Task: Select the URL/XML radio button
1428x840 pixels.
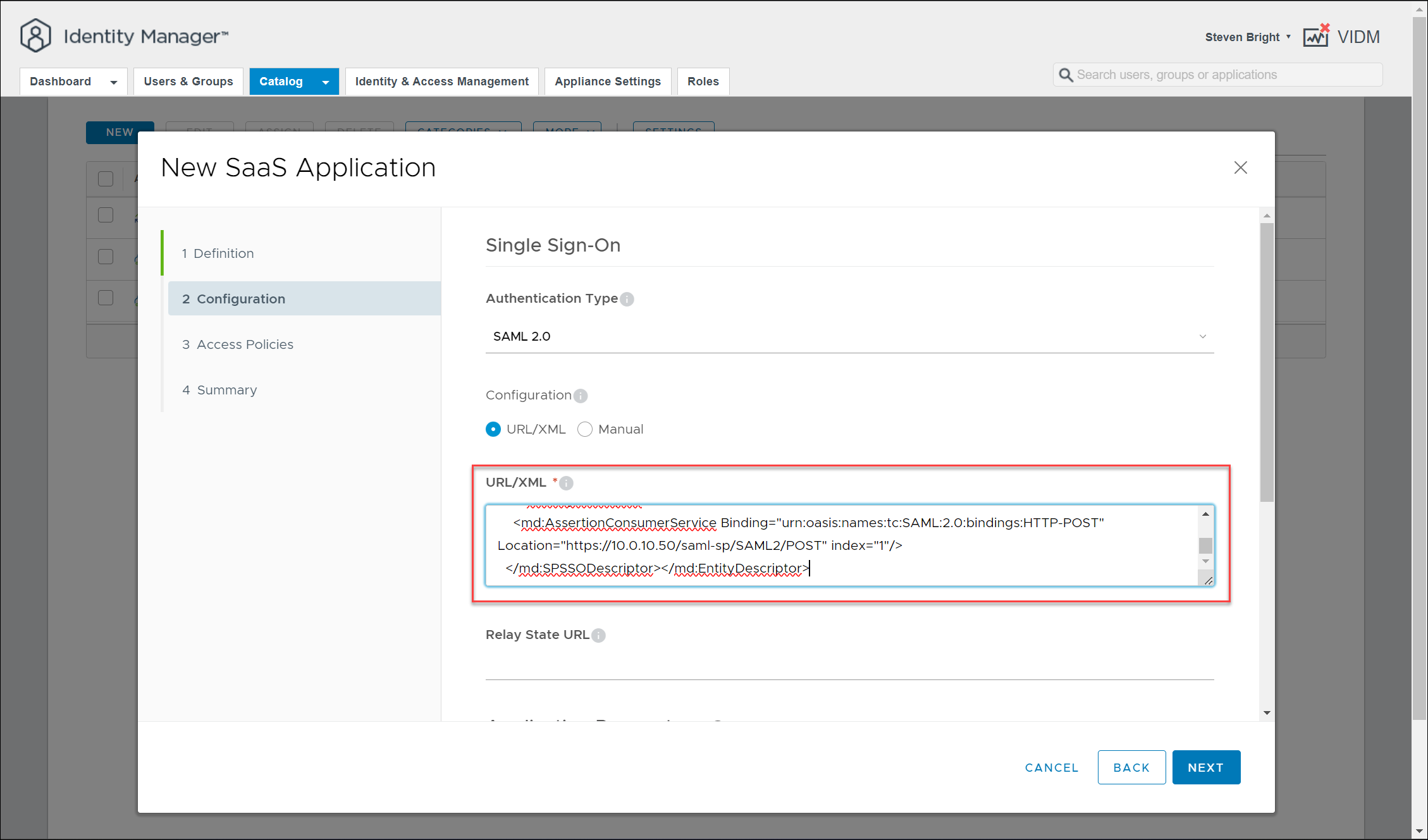Action: click(493, 429)
